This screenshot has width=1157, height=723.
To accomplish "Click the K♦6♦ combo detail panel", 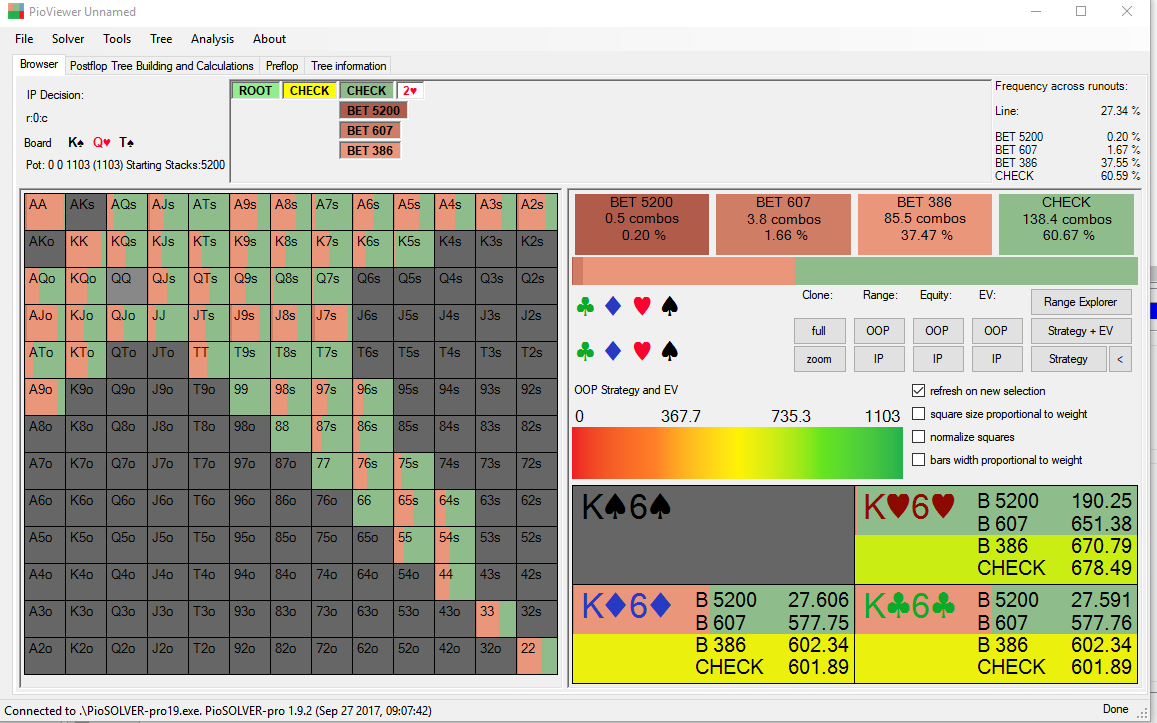I will click(x=712, y=634).
